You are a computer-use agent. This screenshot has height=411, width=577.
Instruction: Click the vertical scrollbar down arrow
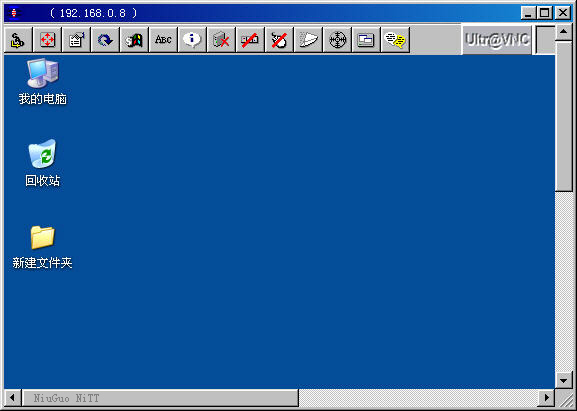point(563,379)
